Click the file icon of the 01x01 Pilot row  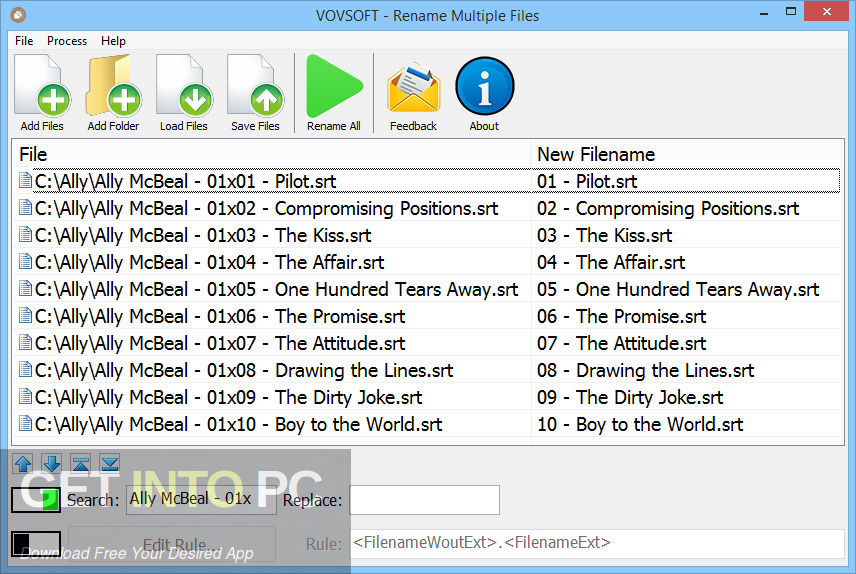click(x=25, y=180)
